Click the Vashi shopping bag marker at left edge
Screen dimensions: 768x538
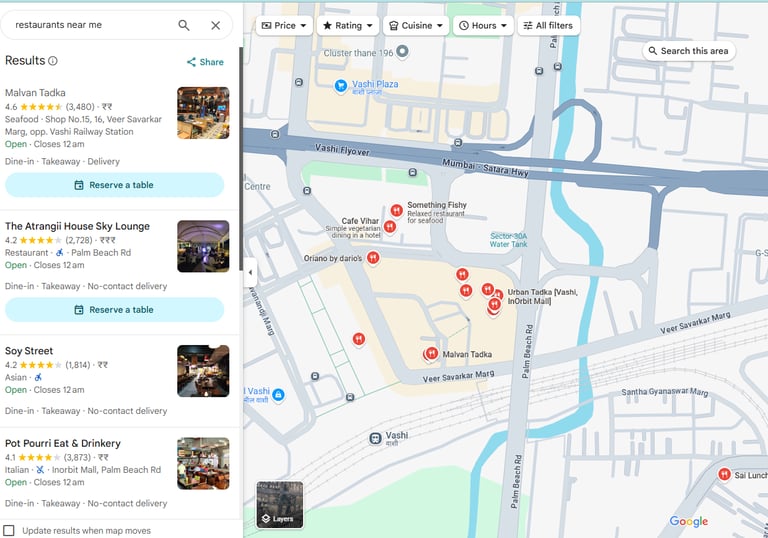coord(278,394)
